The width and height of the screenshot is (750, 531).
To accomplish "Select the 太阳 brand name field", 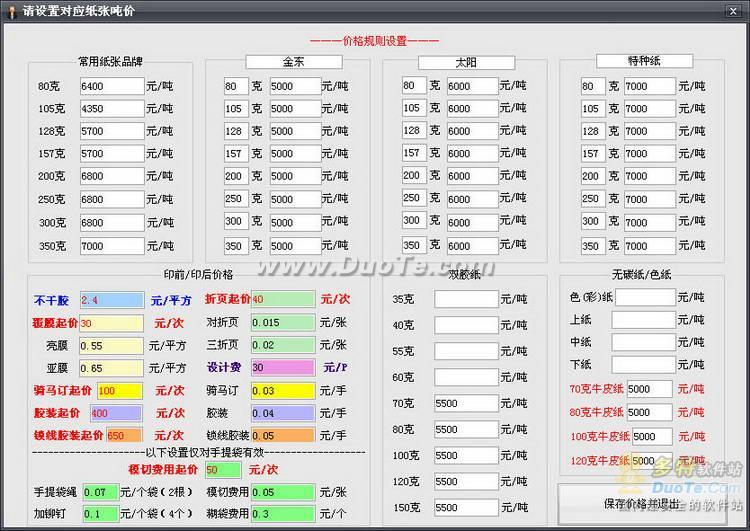I will tap(465, 62).
